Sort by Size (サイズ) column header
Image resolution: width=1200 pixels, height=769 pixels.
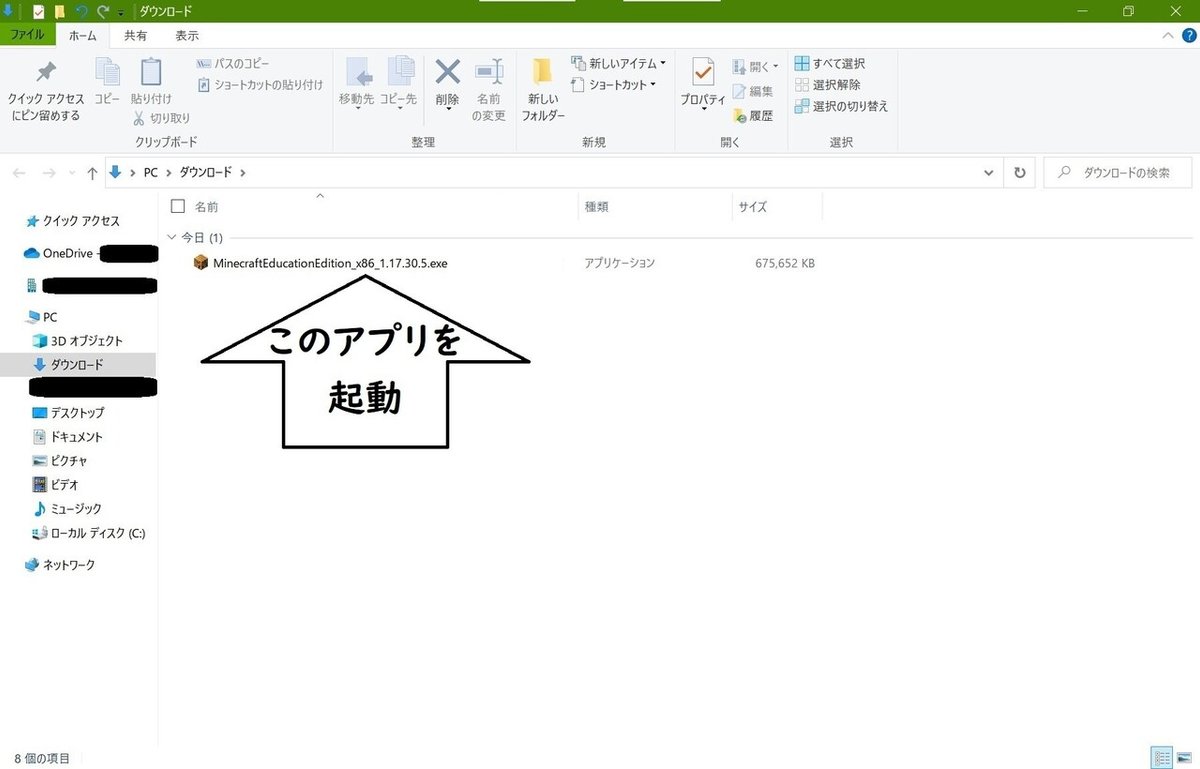(753, 207)
